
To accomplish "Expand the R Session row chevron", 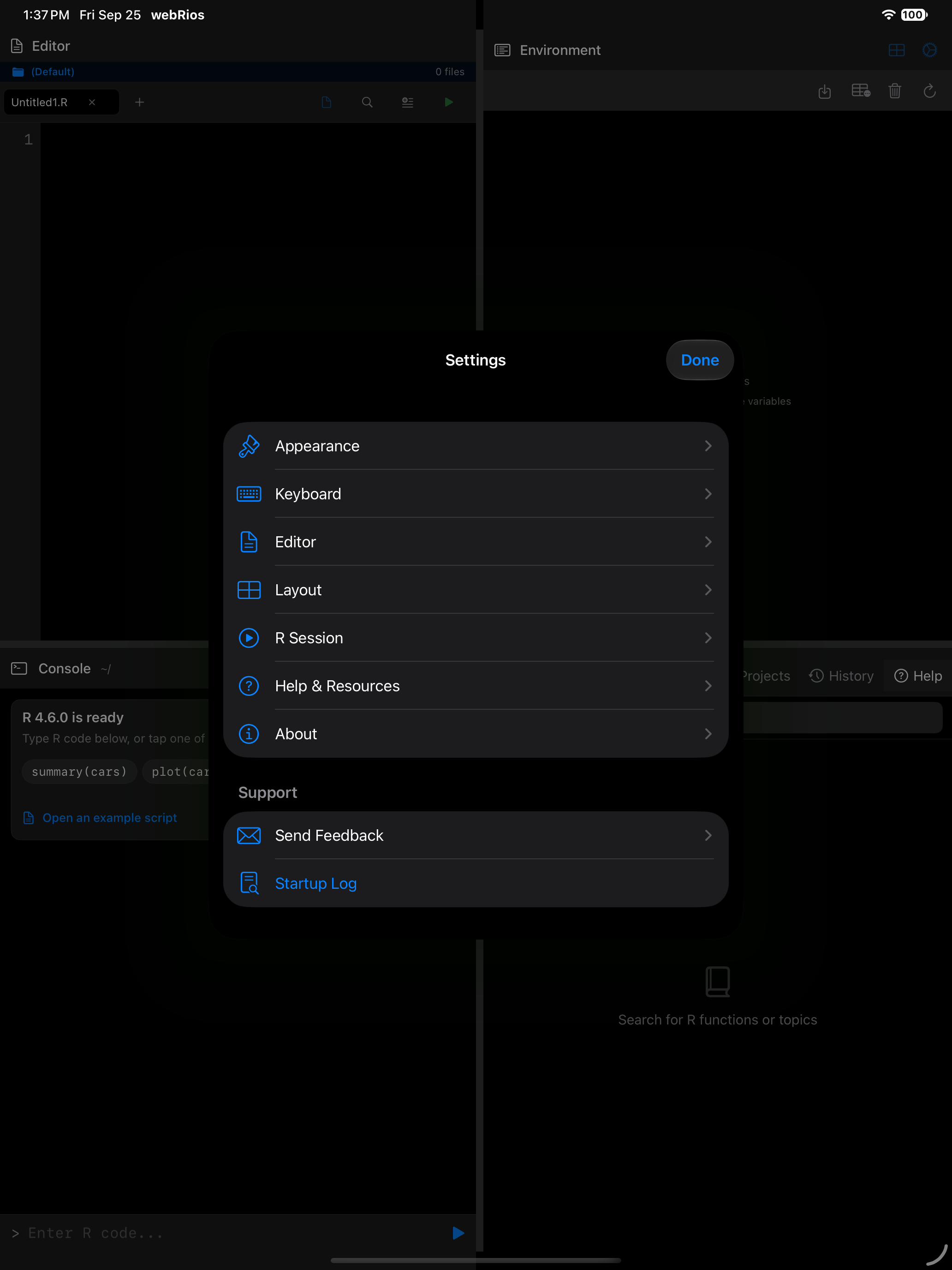I will pyautogui.click(x=708, y=638).
